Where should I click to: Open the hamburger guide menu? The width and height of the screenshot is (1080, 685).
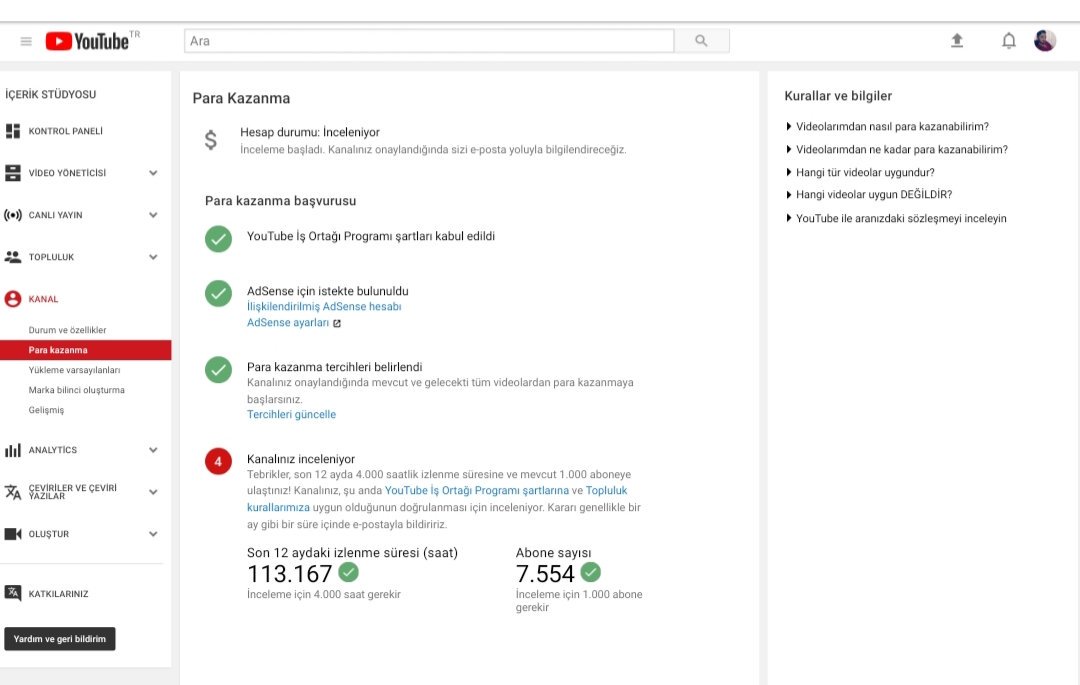coord(26,41)
